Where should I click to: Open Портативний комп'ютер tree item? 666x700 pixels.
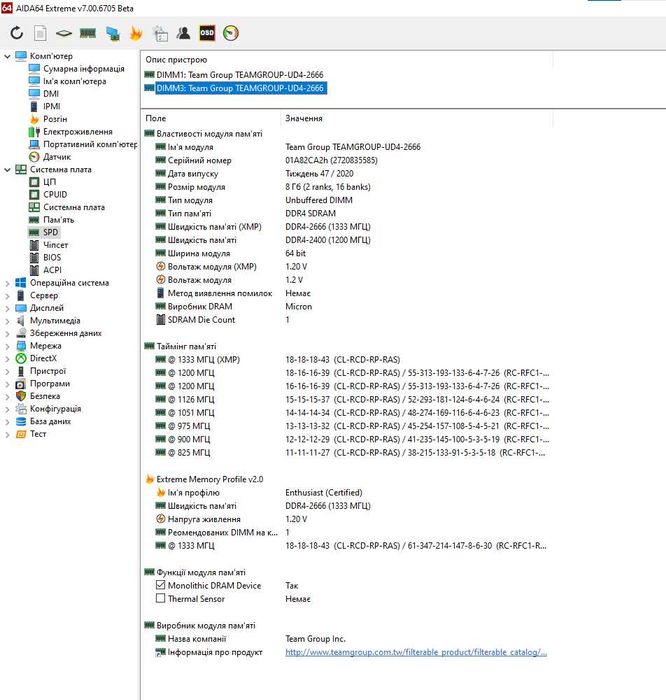(83, 144)
